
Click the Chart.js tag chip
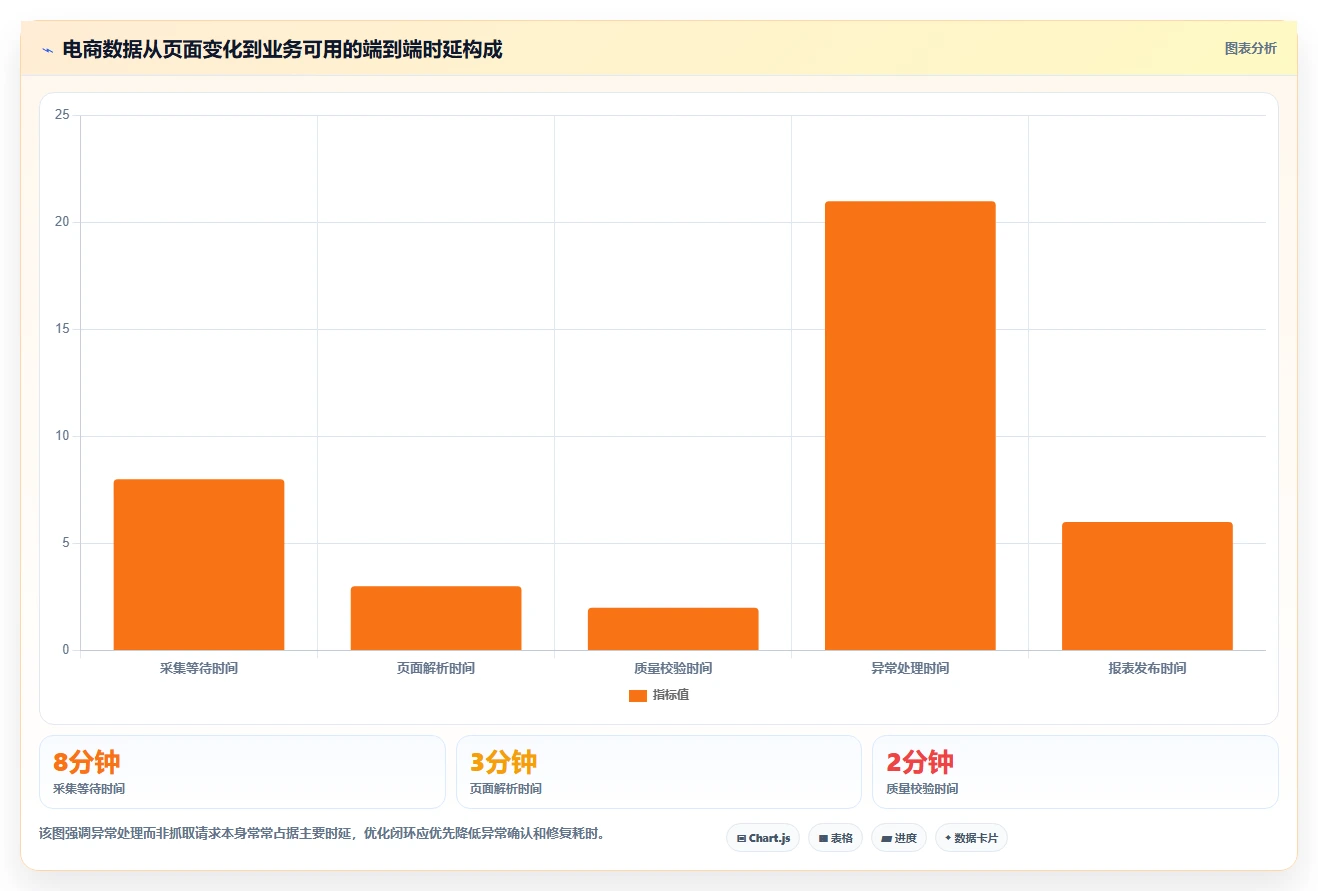[x=763, y=838]
